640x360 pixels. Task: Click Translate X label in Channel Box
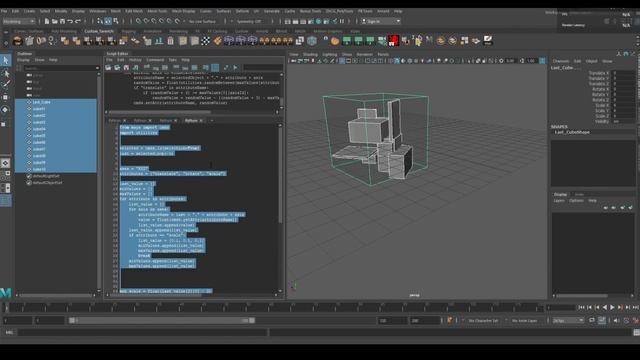point(599,73)
